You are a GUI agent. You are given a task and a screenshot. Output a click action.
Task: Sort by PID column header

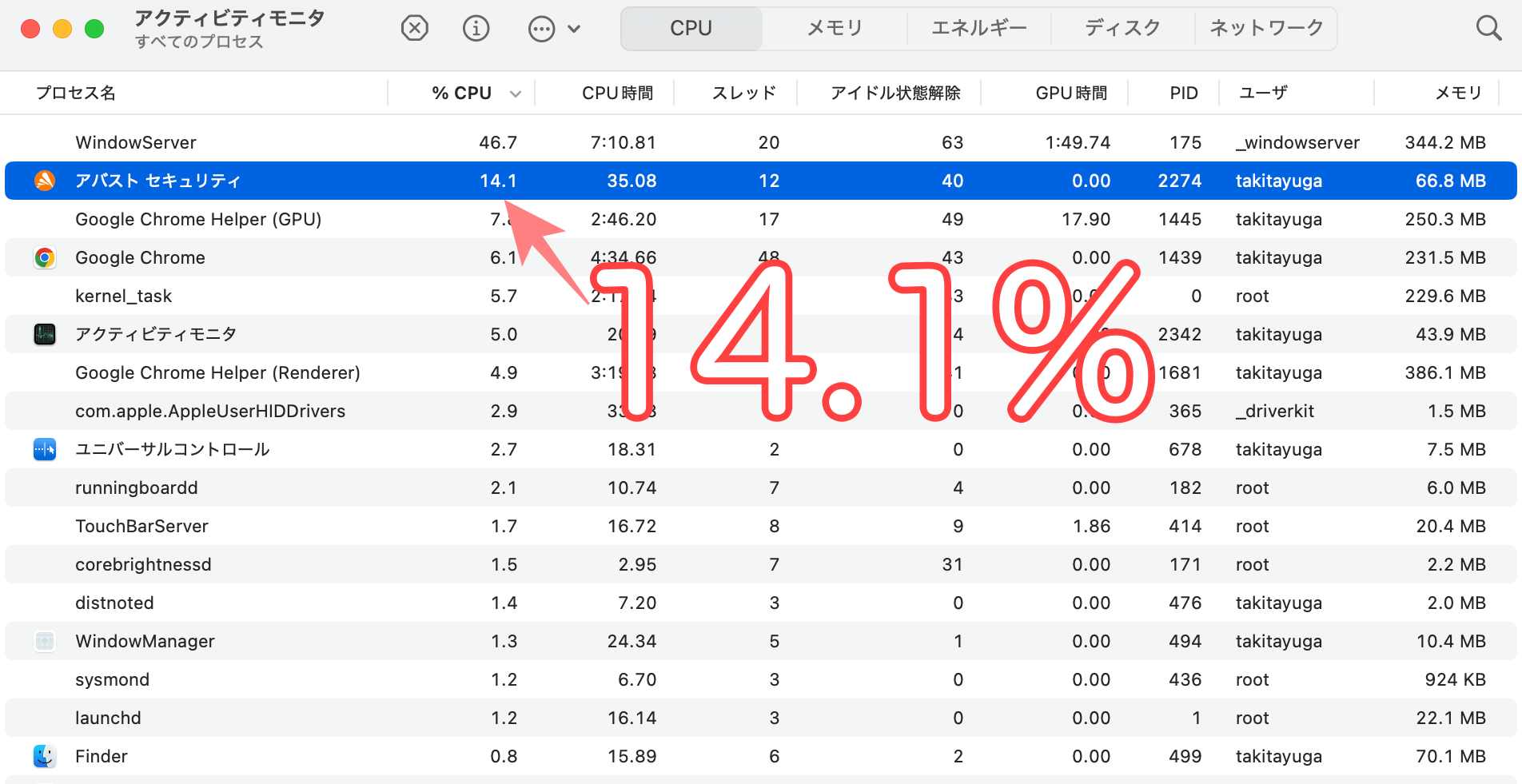(x=1184, y=94)
